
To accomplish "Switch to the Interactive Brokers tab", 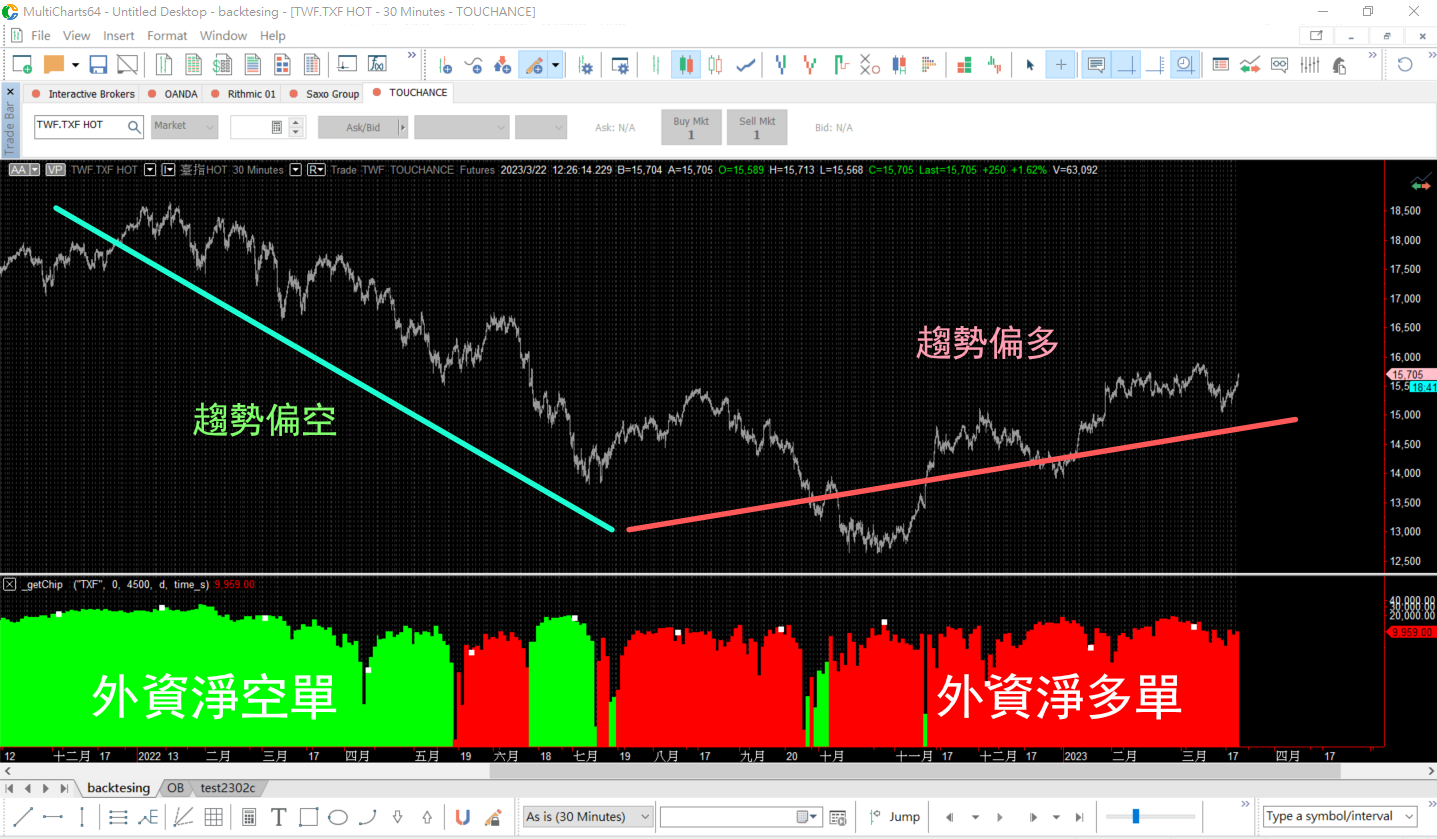I will [83, 94].
